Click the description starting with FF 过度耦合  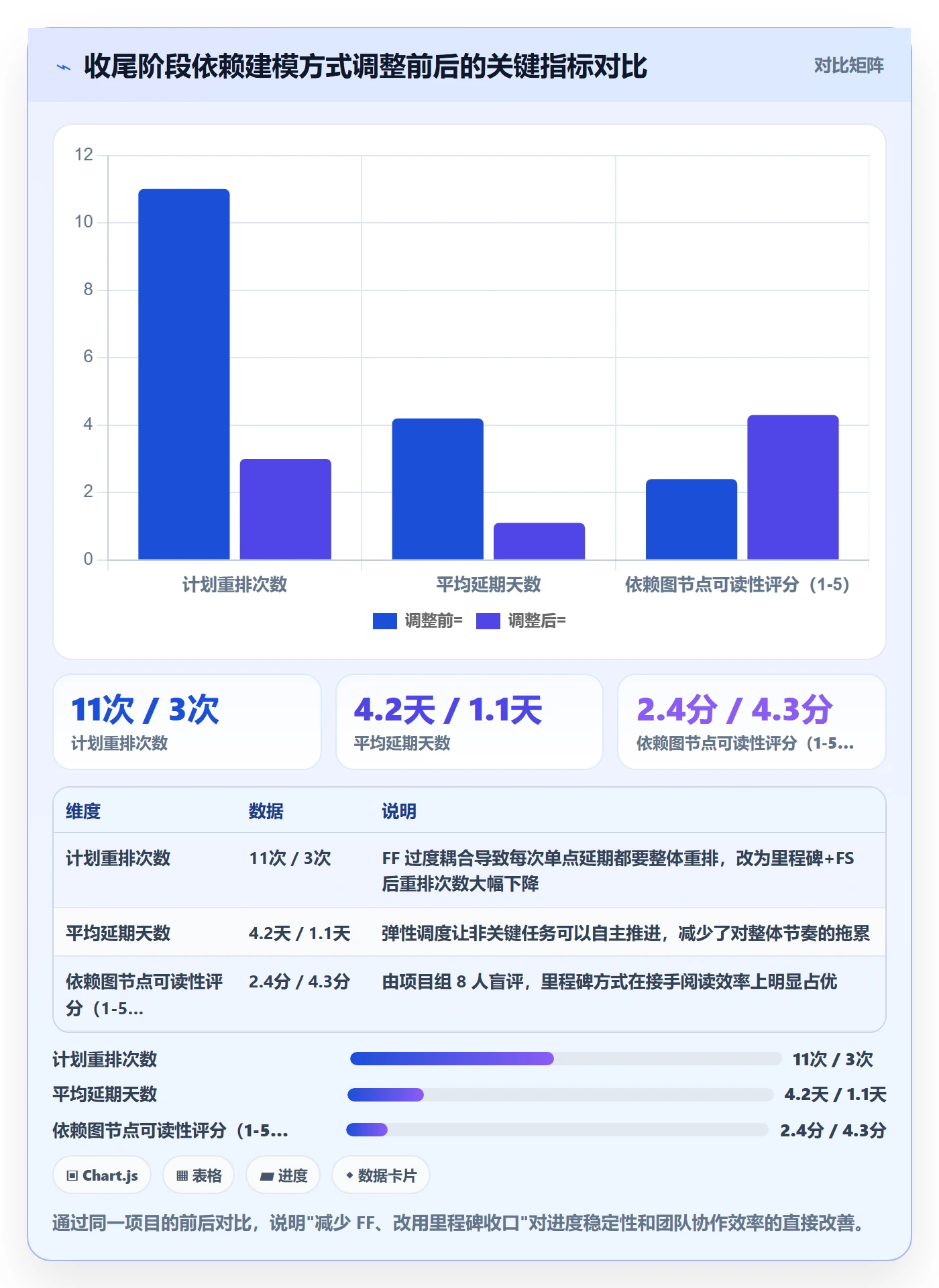coord(618,871)
